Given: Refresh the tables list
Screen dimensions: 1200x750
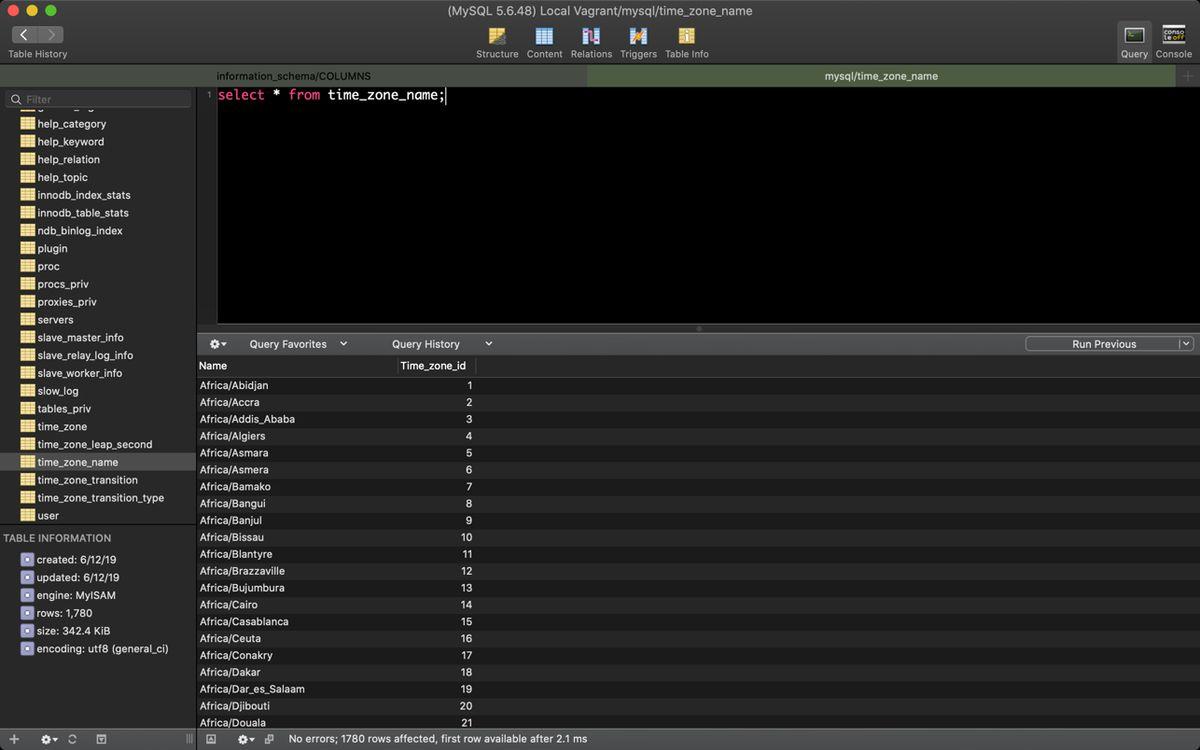Looking at the screenshot, I should pos(72,739).
